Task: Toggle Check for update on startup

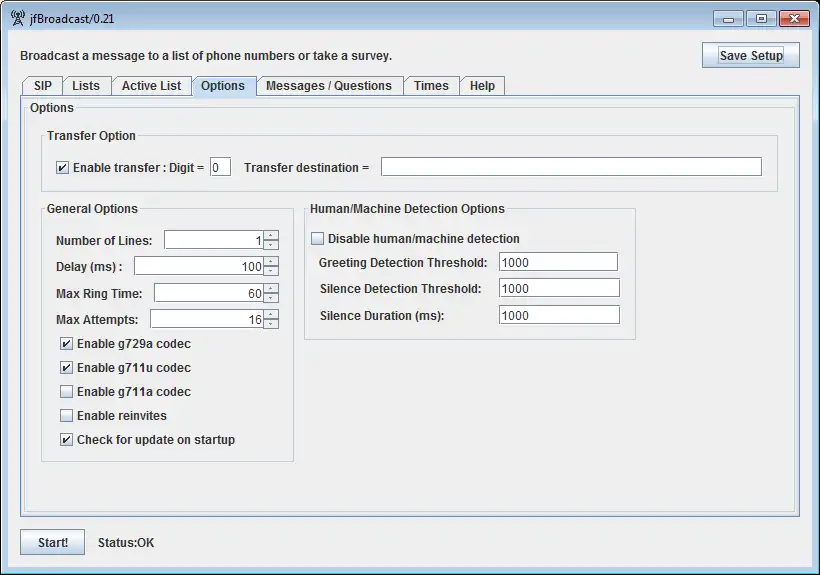Action: (66, 440)
